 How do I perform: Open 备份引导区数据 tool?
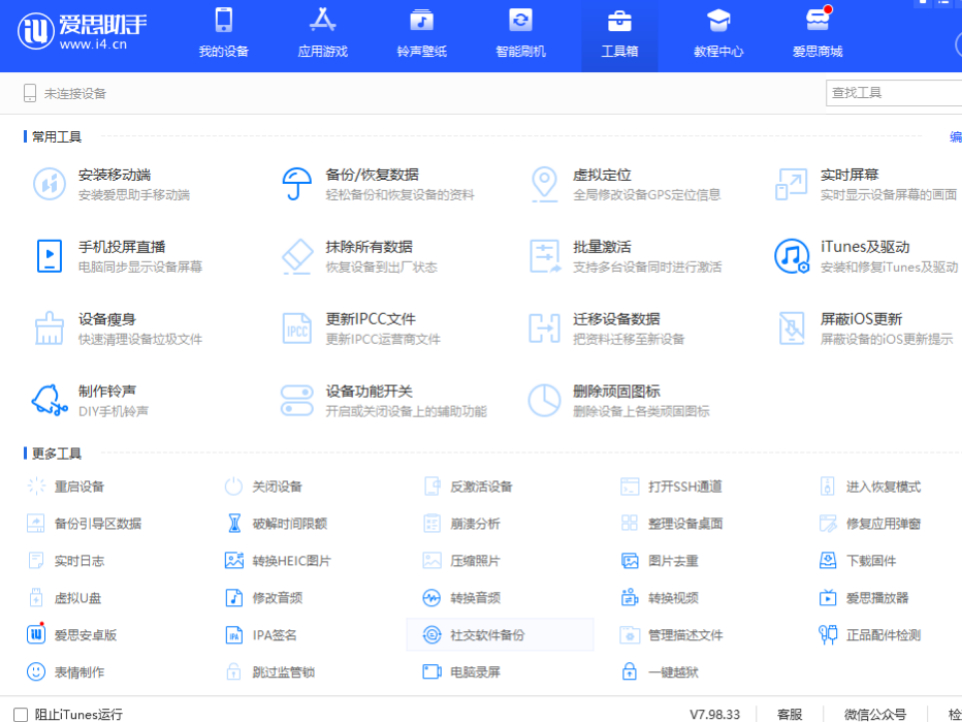[x=84, y=523]
